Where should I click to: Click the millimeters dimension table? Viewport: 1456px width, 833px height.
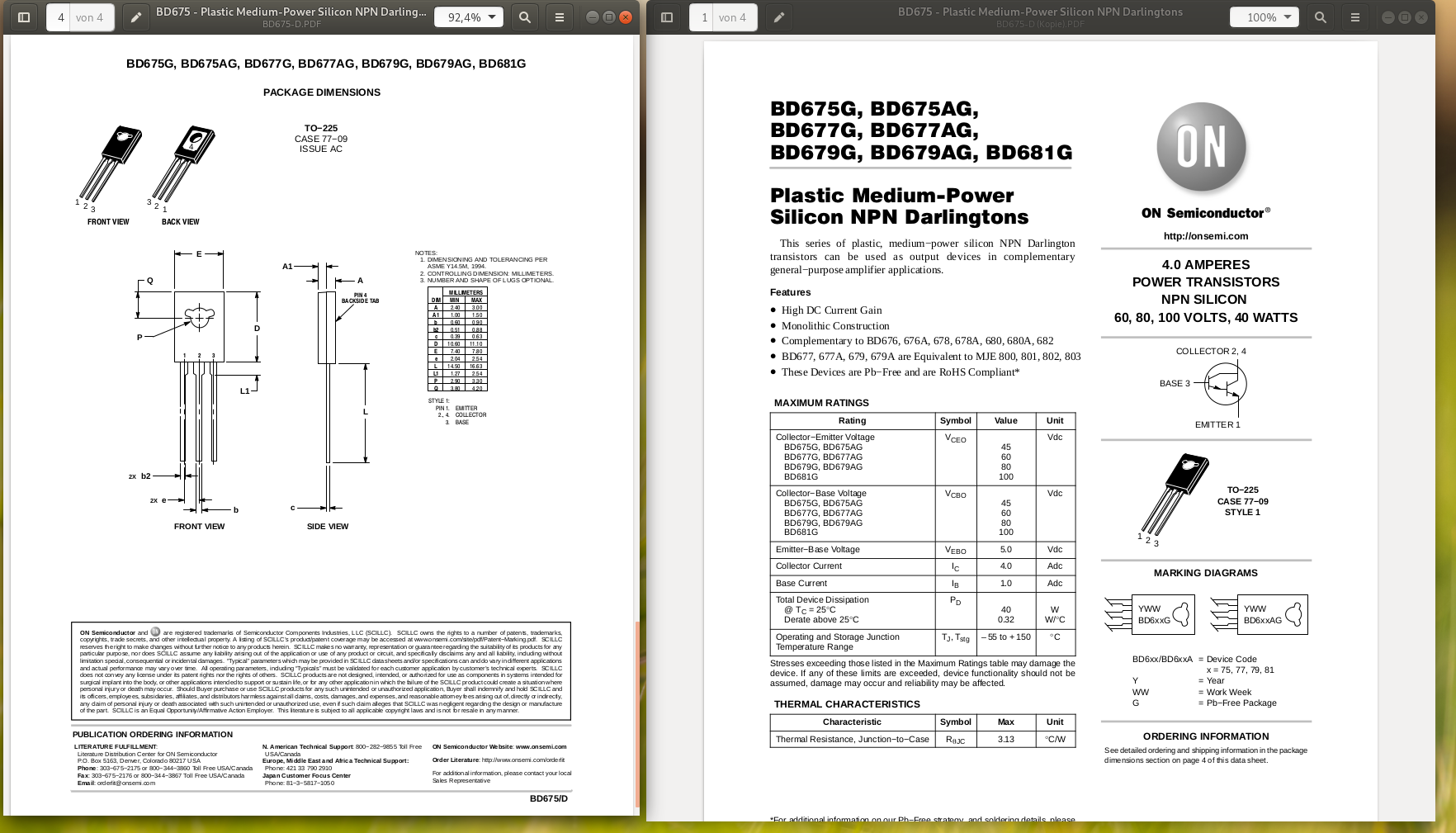pyautogui.click(x=457, y=339)
